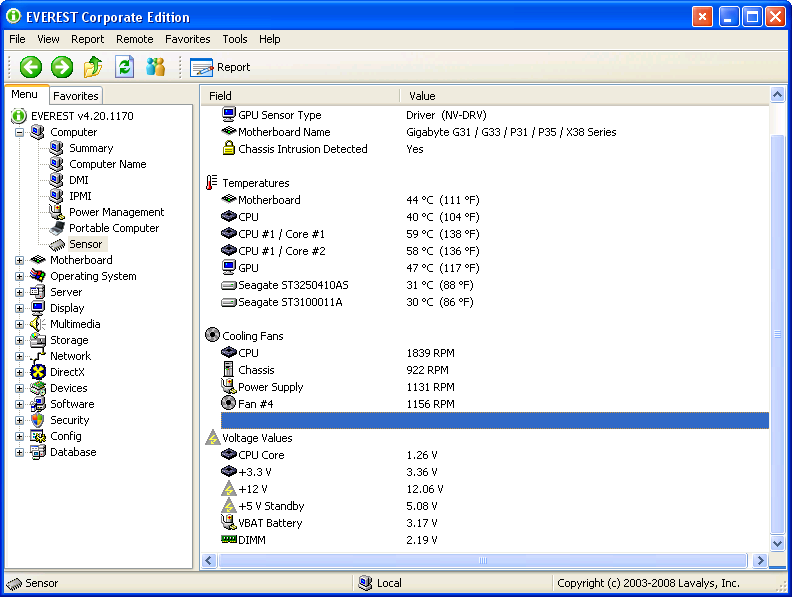This screenshot has width=792, height=597.
Task: Select the Summary icon in the tree
Action: click(57, 148)
